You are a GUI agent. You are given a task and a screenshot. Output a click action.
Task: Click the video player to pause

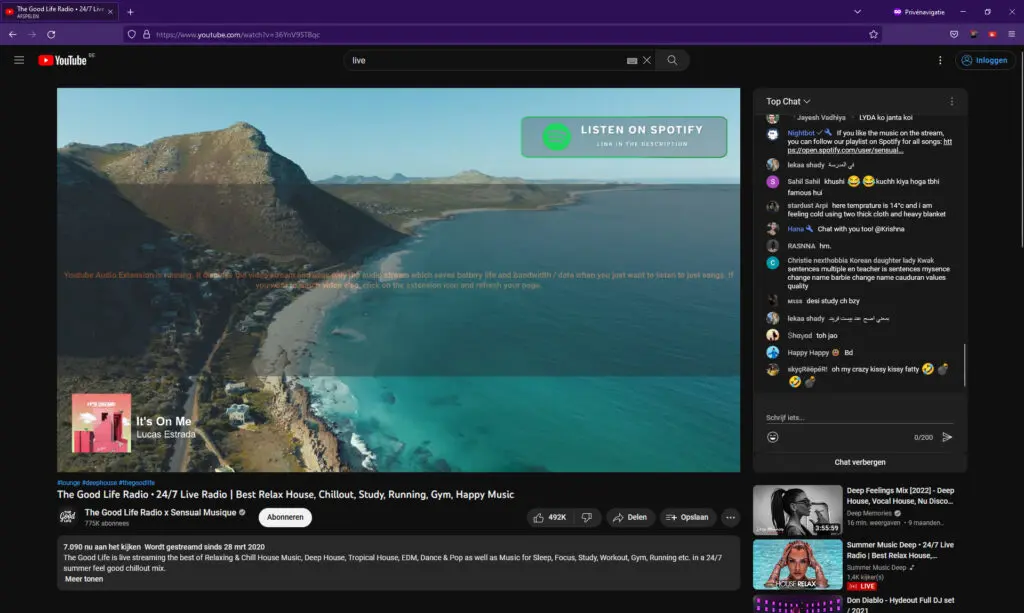pyautogui.click(x=398, y=280)
